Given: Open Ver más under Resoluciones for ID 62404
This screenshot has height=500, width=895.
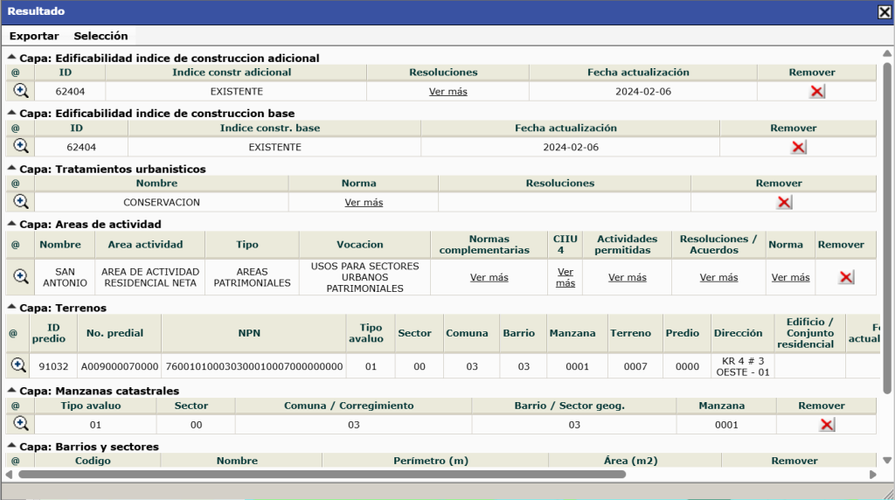Looking at the screenshot, I should click(448, 91).
